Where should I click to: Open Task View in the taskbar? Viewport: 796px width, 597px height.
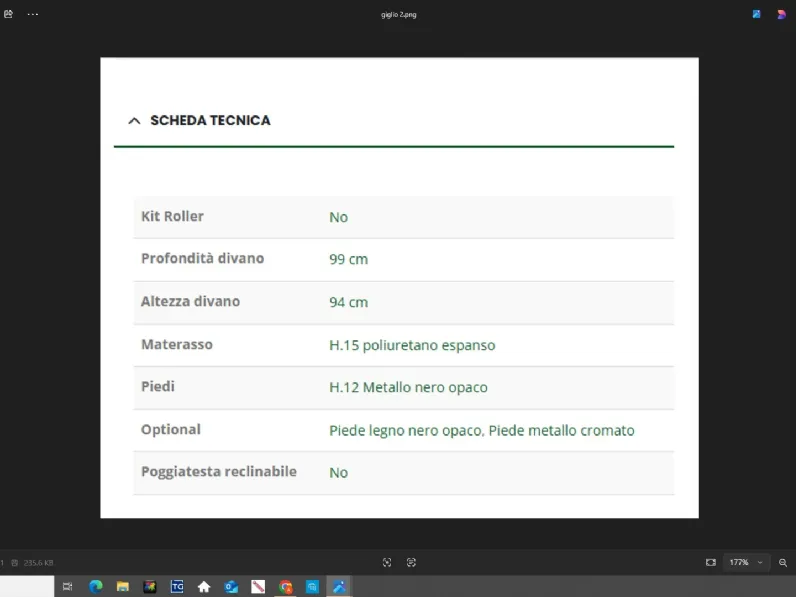(68, 587)
